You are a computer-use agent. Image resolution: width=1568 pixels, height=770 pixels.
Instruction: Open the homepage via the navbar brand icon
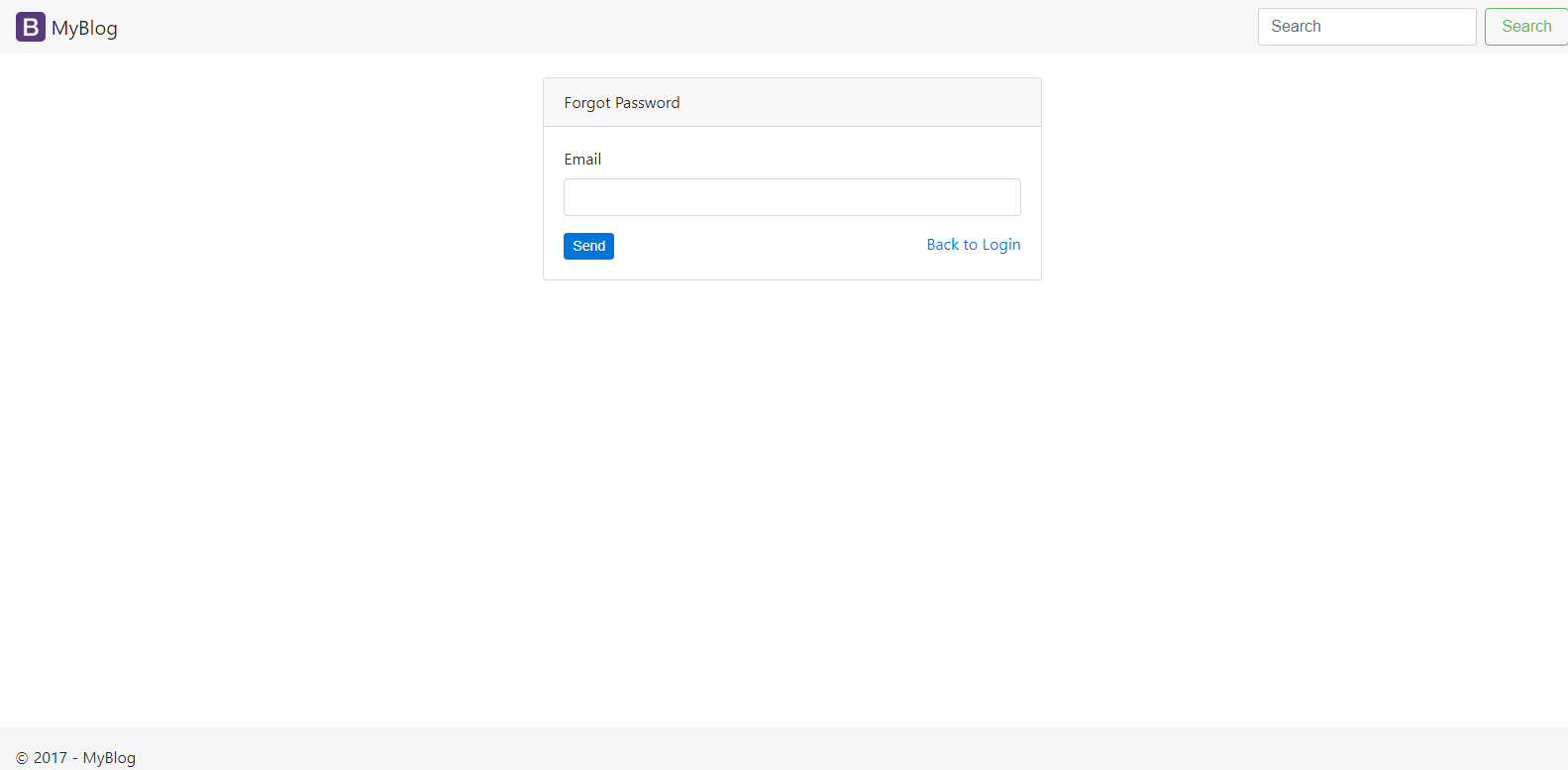click(29, 27)
